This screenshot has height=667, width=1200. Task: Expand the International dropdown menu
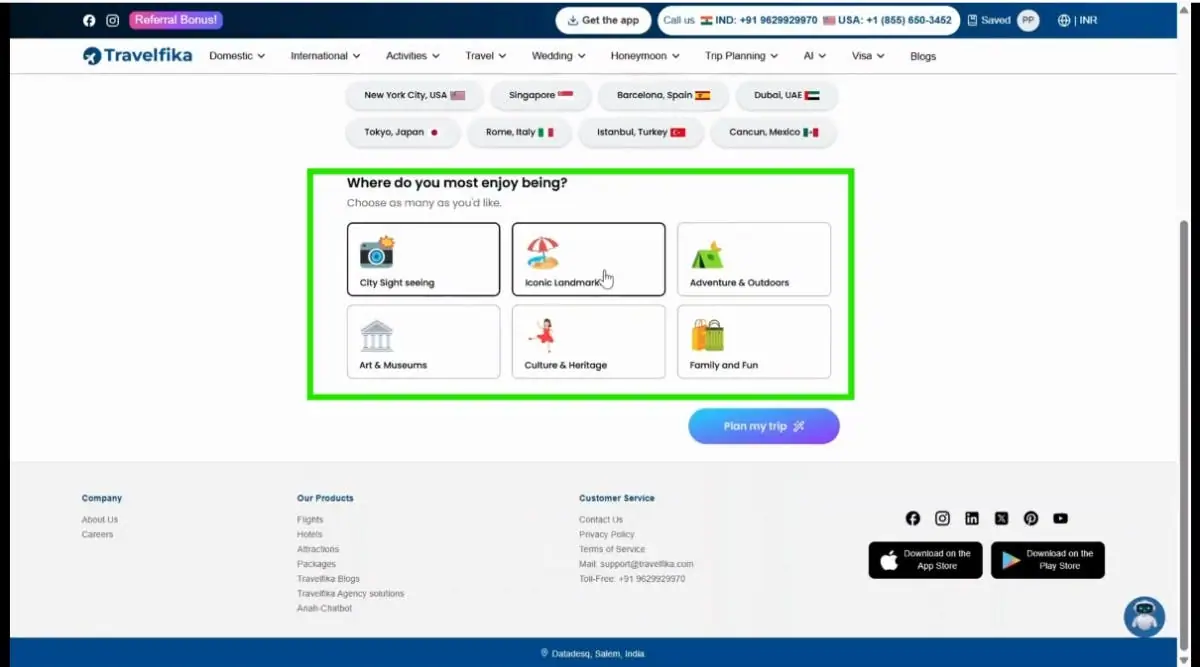tap(325, 56)
